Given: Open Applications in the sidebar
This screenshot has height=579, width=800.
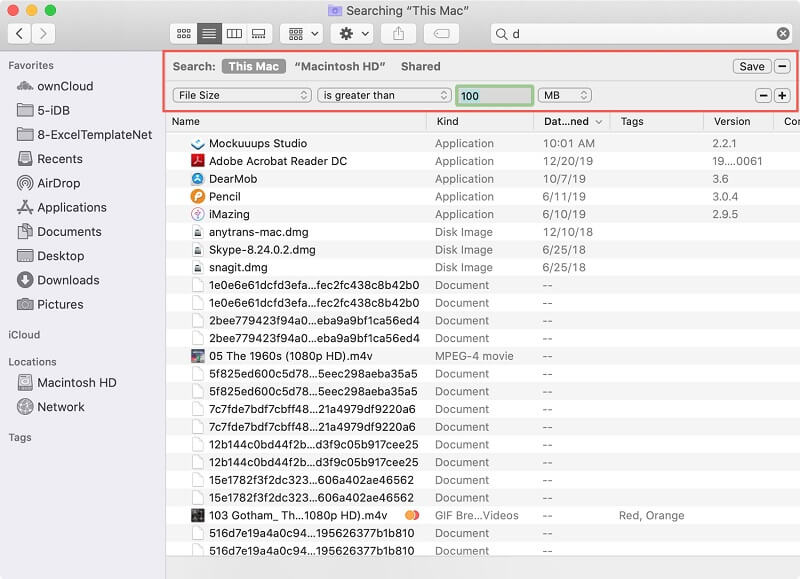Looking at the screenshot, I should tap(62, 207).
